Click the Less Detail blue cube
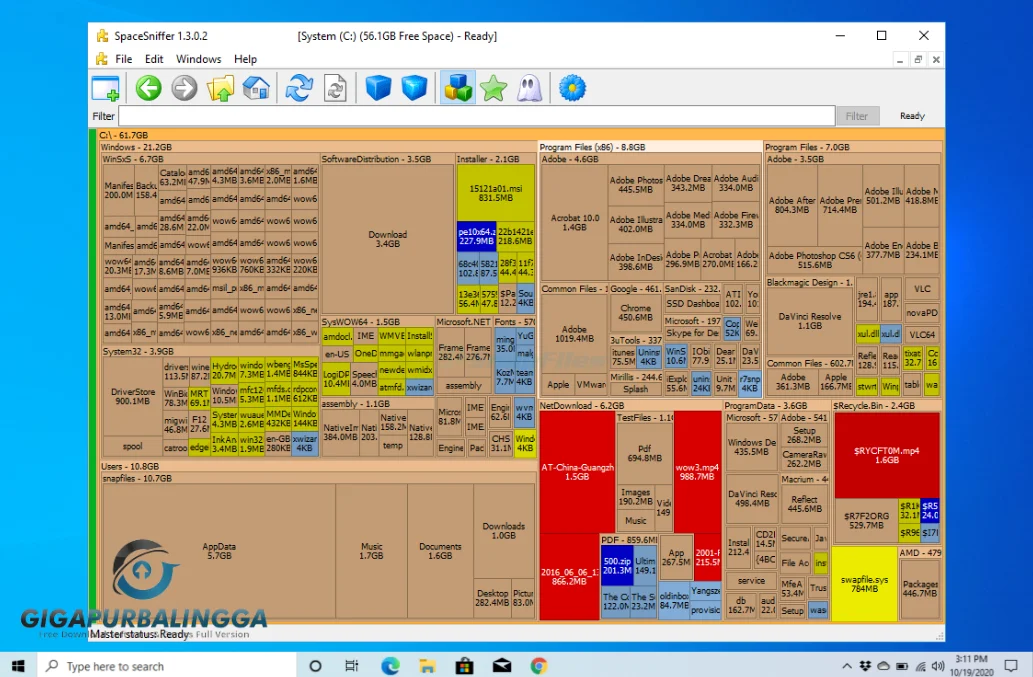Image resolution: width=1033 pixels, height=677 pixels. (379, 88)
